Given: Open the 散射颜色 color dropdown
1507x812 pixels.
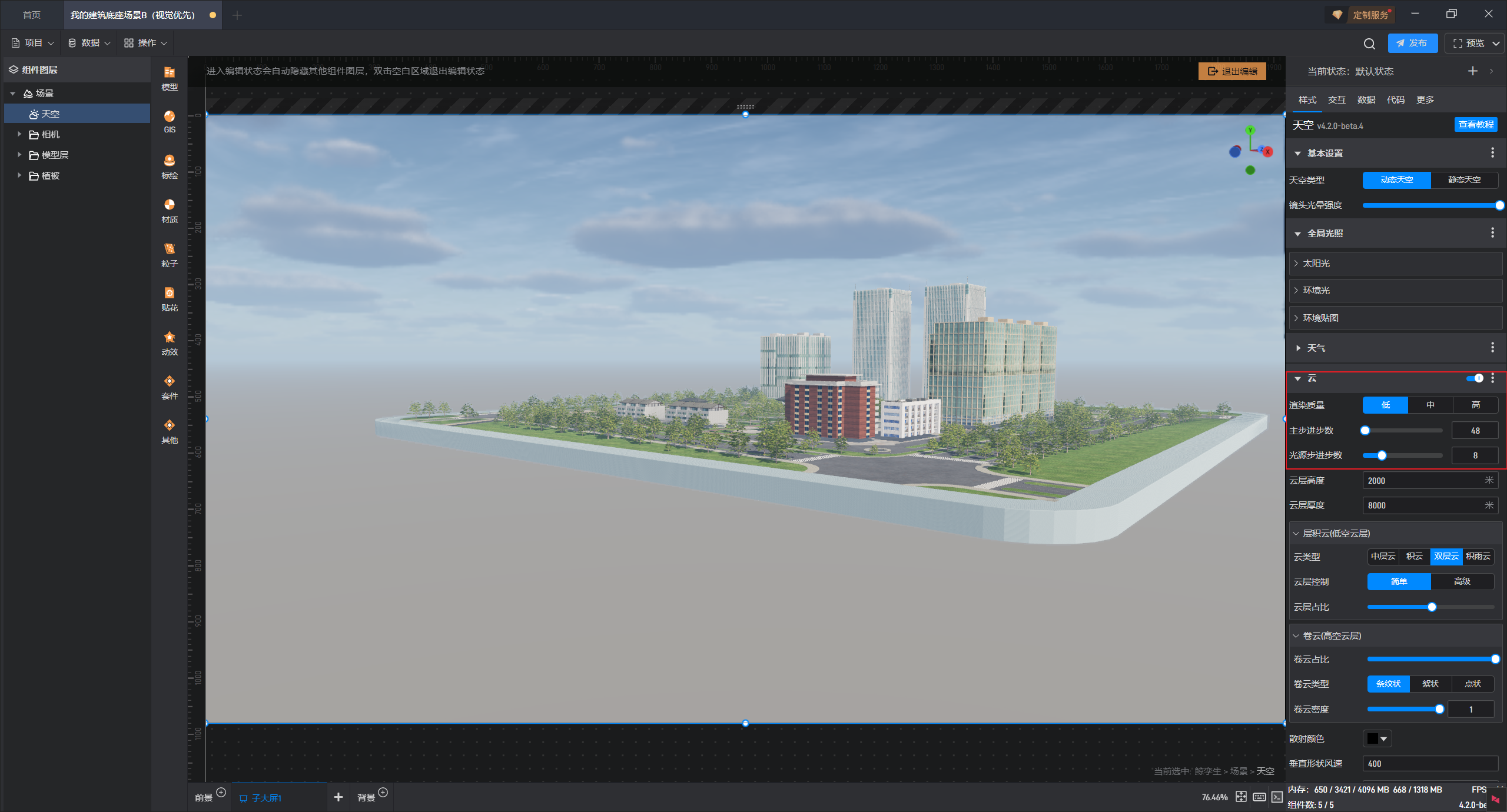Looking at the screenshot, I should (1377, 738).
